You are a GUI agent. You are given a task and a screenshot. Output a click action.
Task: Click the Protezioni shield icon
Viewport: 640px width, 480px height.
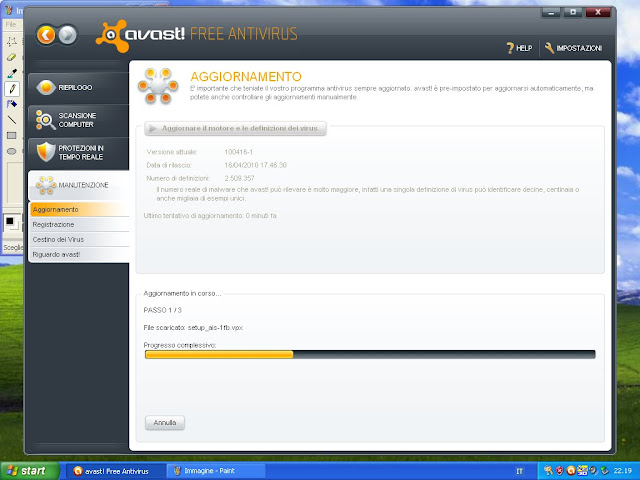[46, 152]
